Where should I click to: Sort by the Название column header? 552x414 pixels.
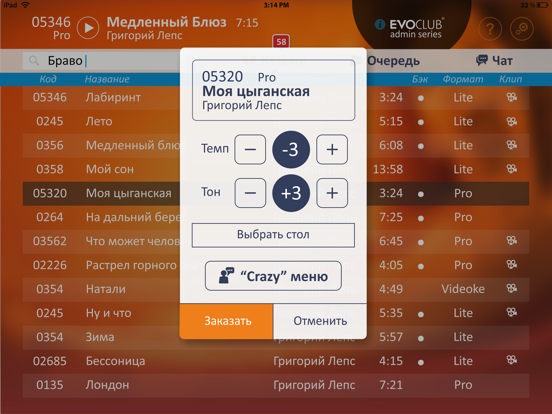click(107, 79)
